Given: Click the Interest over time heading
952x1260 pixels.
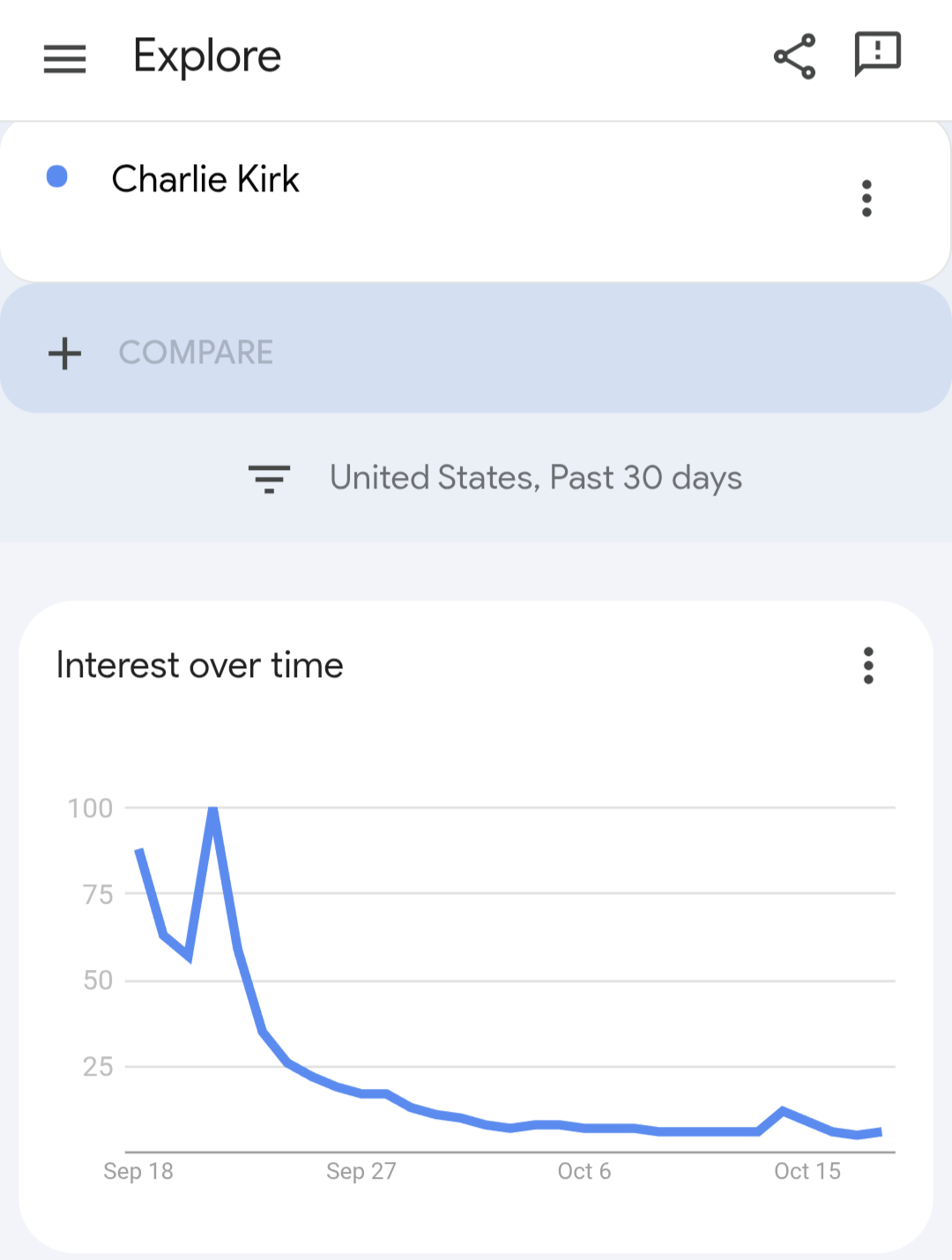Looking at the screenshot, I should point(200,666).
